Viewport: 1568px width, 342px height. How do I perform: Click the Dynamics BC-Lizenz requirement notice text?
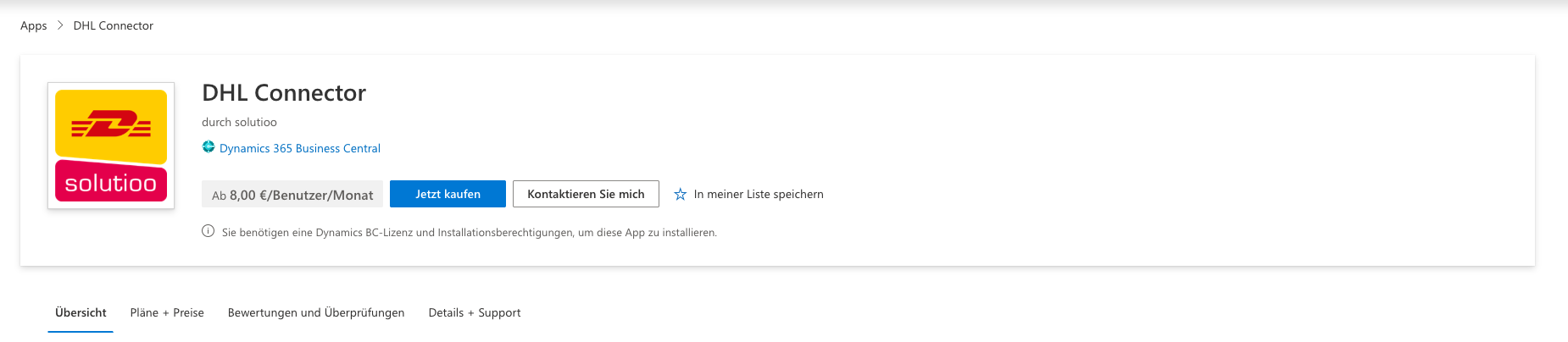click(x=470, y=232)
